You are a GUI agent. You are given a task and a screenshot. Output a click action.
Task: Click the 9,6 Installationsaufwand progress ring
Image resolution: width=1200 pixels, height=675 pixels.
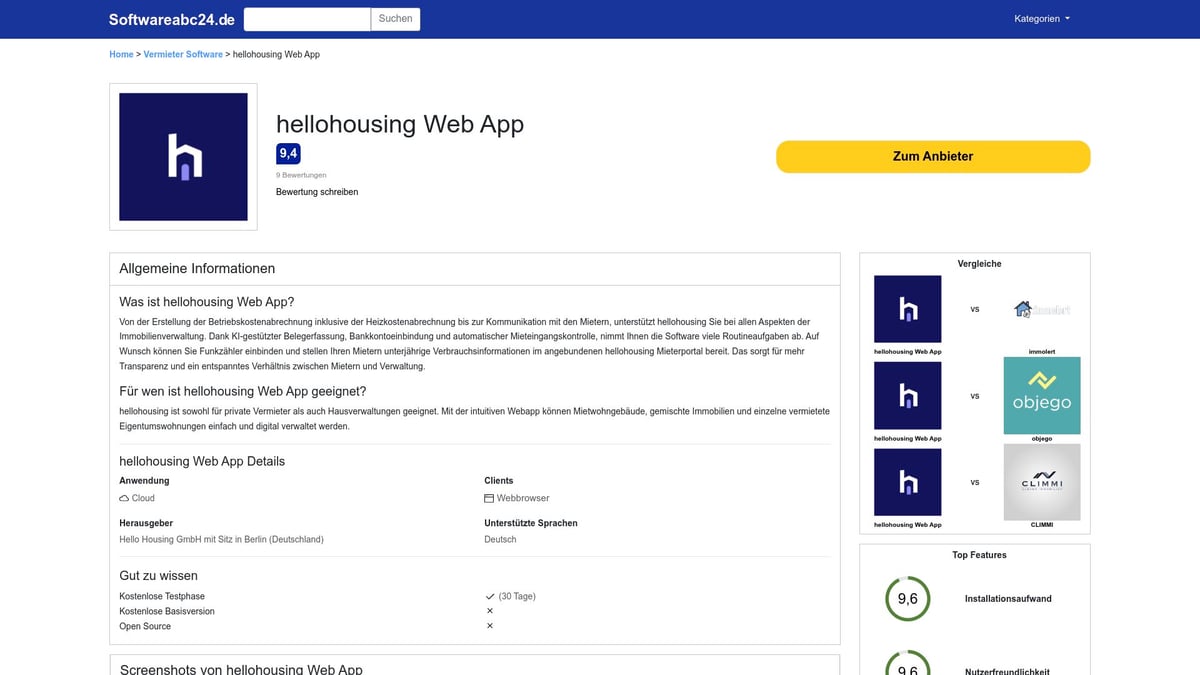tap(906, 598)
